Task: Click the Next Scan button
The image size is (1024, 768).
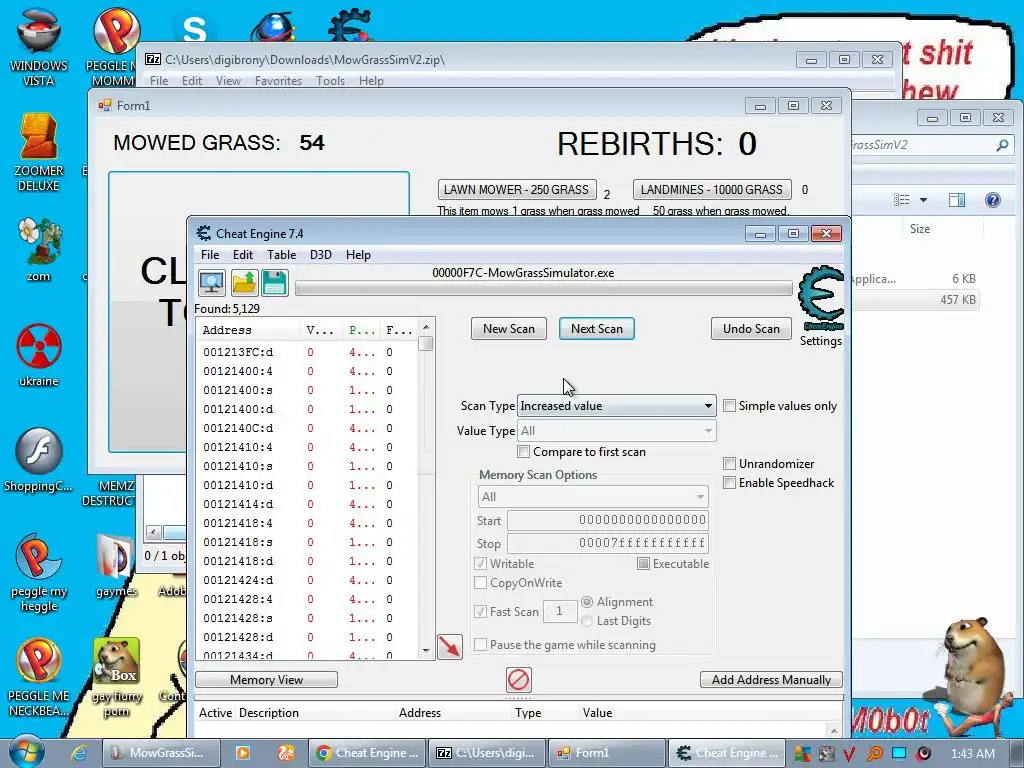Action: 597,328
